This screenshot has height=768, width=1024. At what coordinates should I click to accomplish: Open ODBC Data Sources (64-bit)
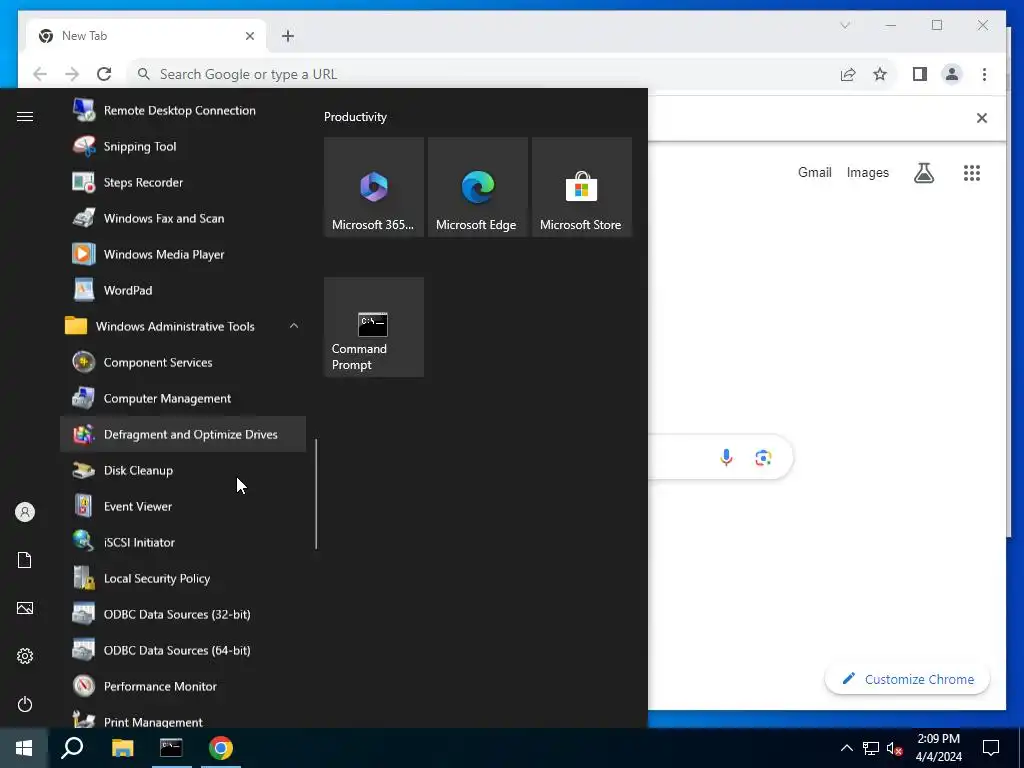point(183,650)
